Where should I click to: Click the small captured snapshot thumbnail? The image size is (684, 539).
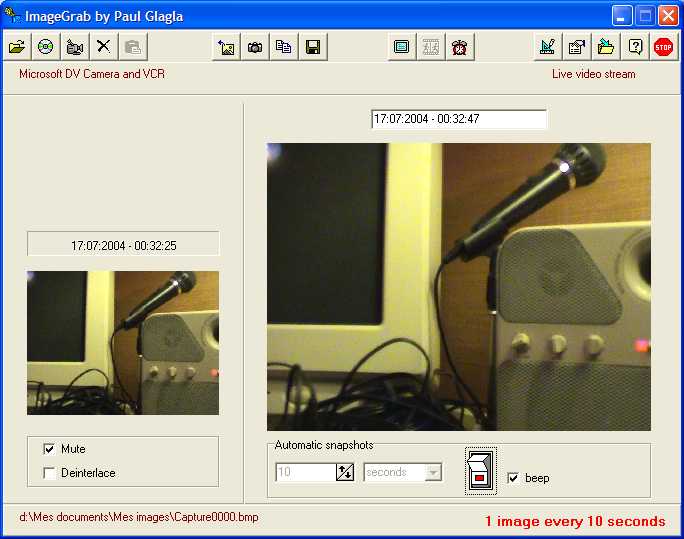tap(123, 343)
